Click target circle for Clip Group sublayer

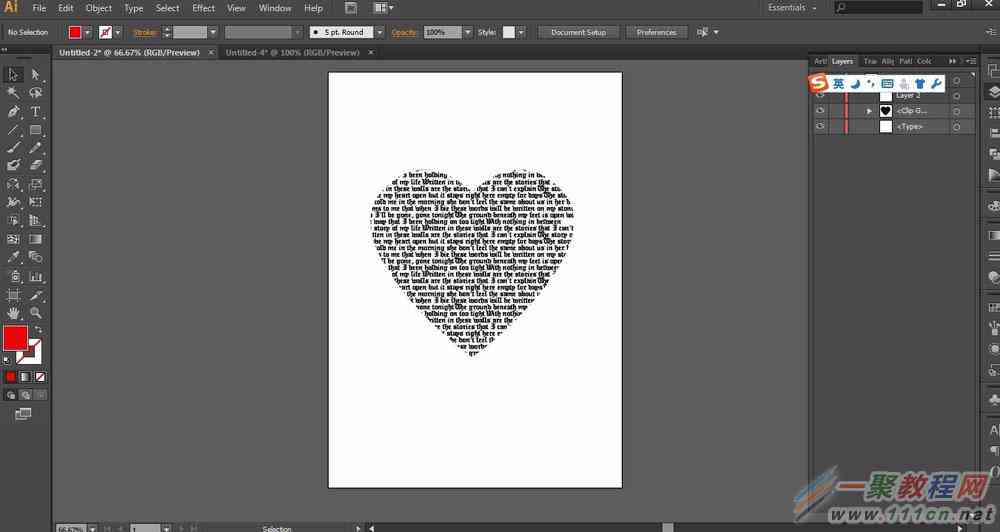click(957, 111)
